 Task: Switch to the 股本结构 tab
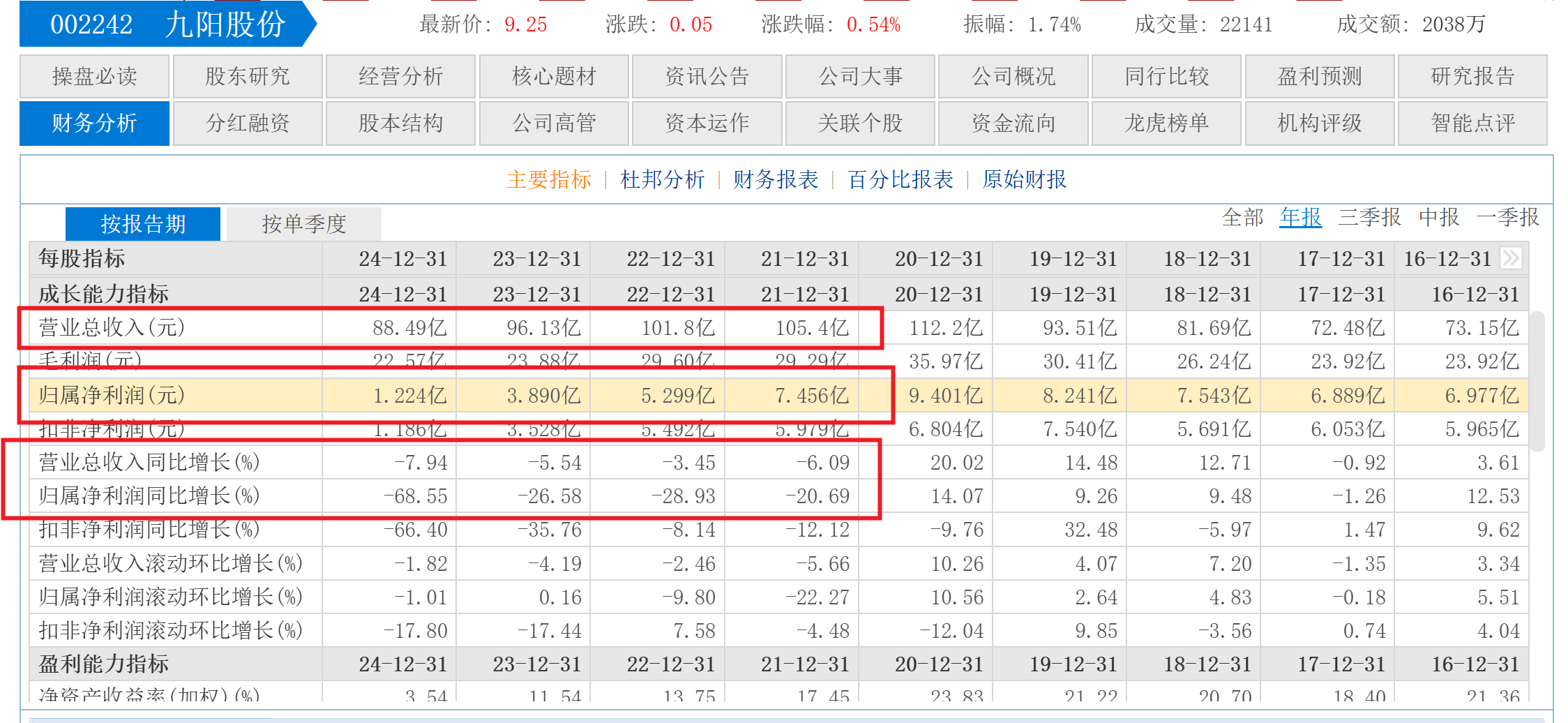coord(400,123)
